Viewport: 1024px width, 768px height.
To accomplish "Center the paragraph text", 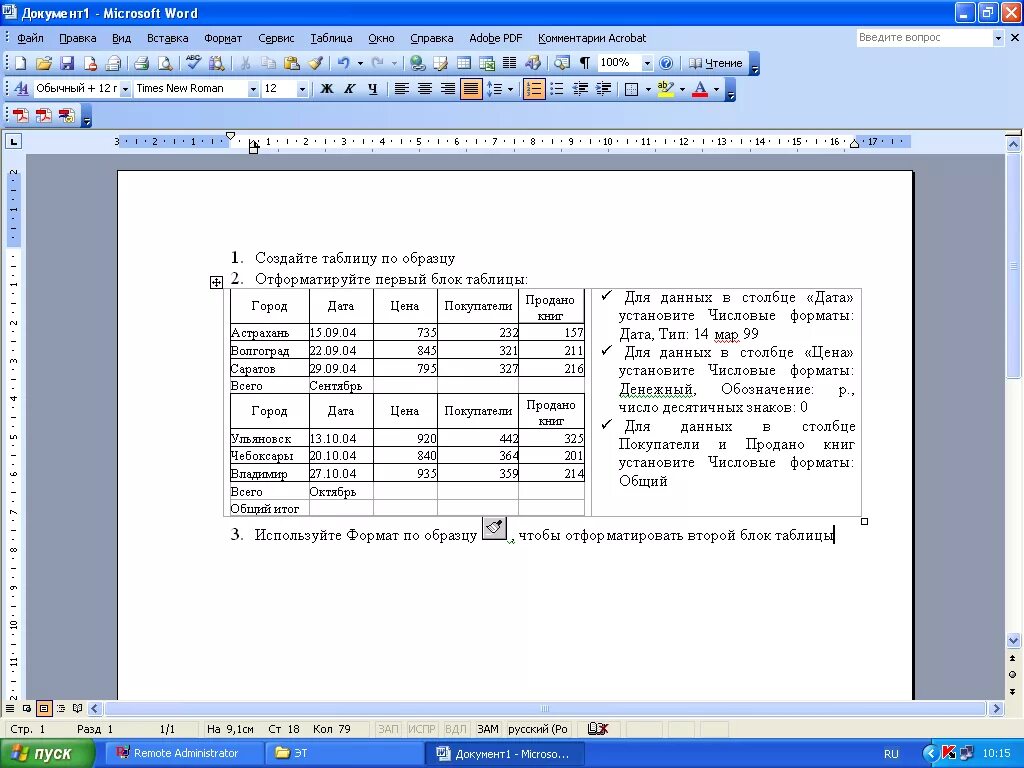I will coord(424,89).
